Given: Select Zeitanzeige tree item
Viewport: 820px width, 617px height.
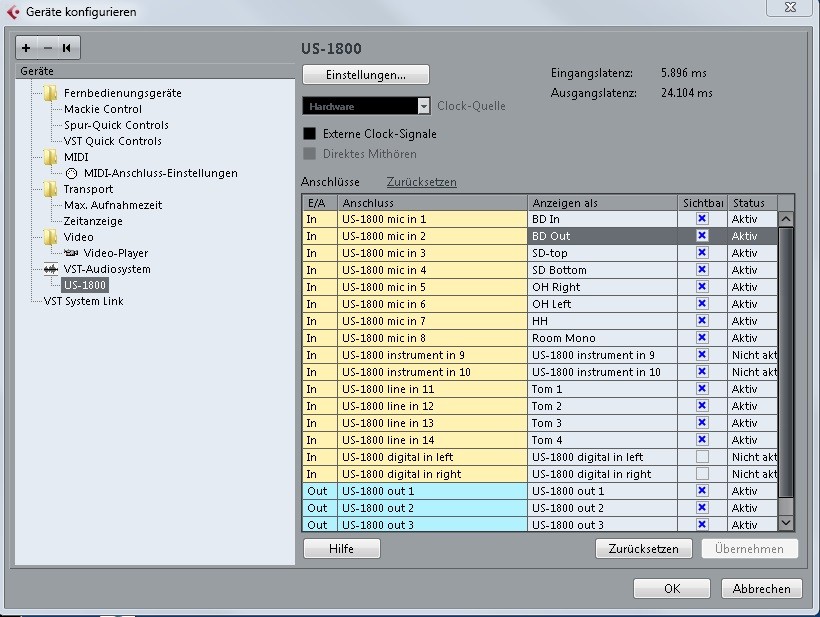Looking at the screenshot, I should click(x=93, y=221).
